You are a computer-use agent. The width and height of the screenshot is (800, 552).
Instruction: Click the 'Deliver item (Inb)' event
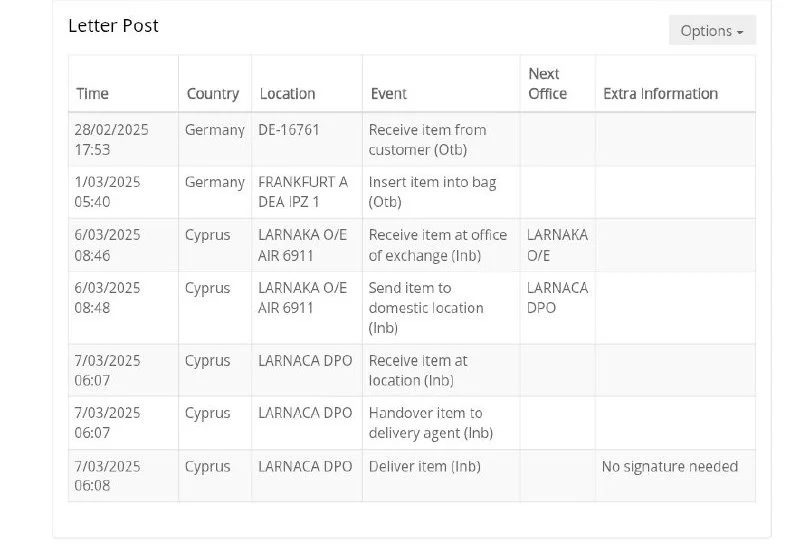(424, 467)
